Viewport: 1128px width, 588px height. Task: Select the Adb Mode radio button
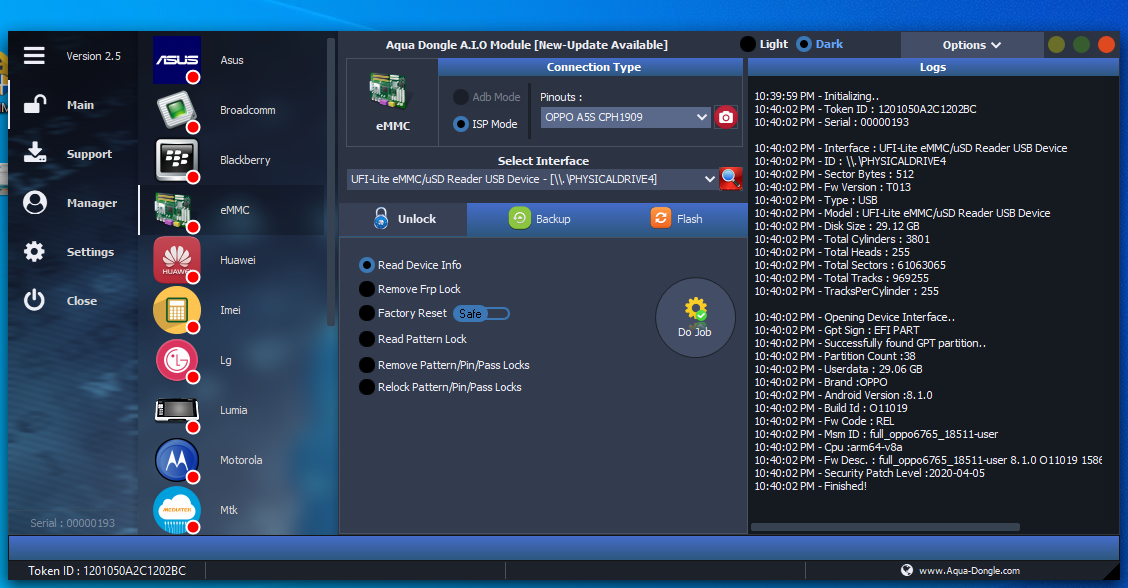460,96
